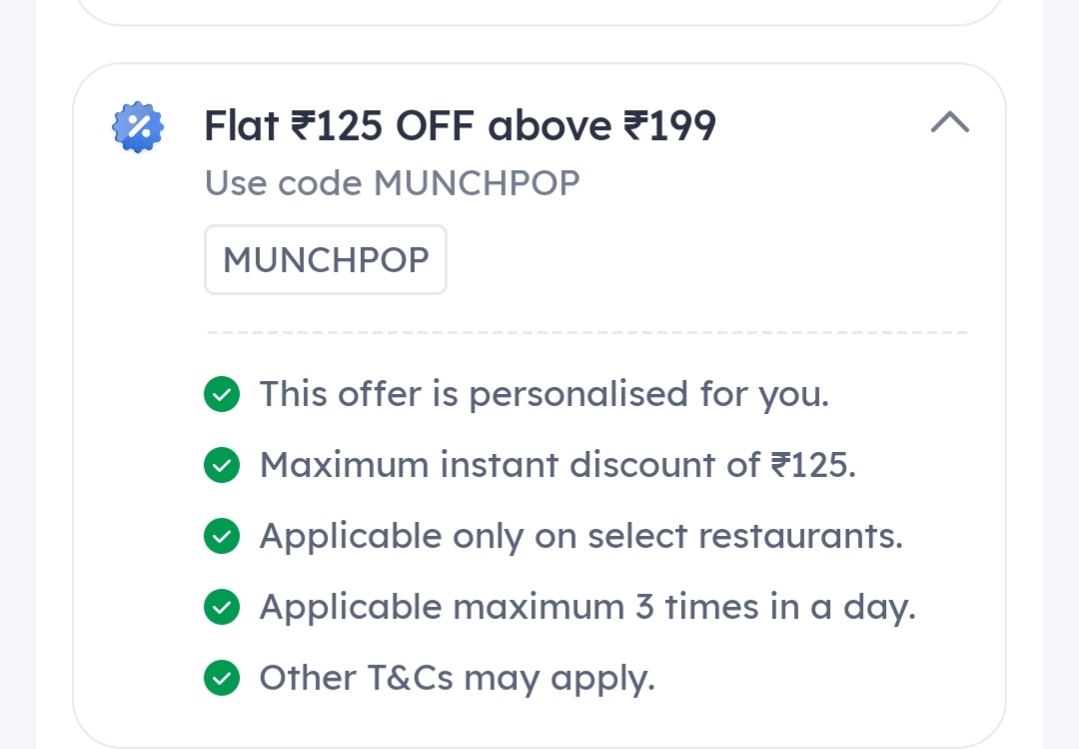Tap "Maximum instant discount of ₹125" line
1079x749 pixels.
click(x=557, y=465)
